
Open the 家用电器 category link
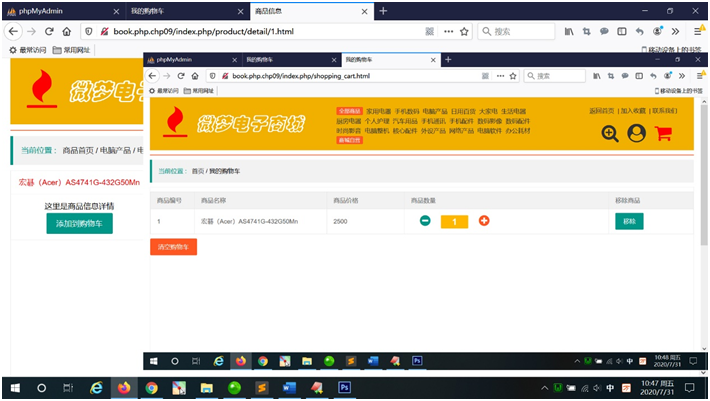click(x=378, y=111)
